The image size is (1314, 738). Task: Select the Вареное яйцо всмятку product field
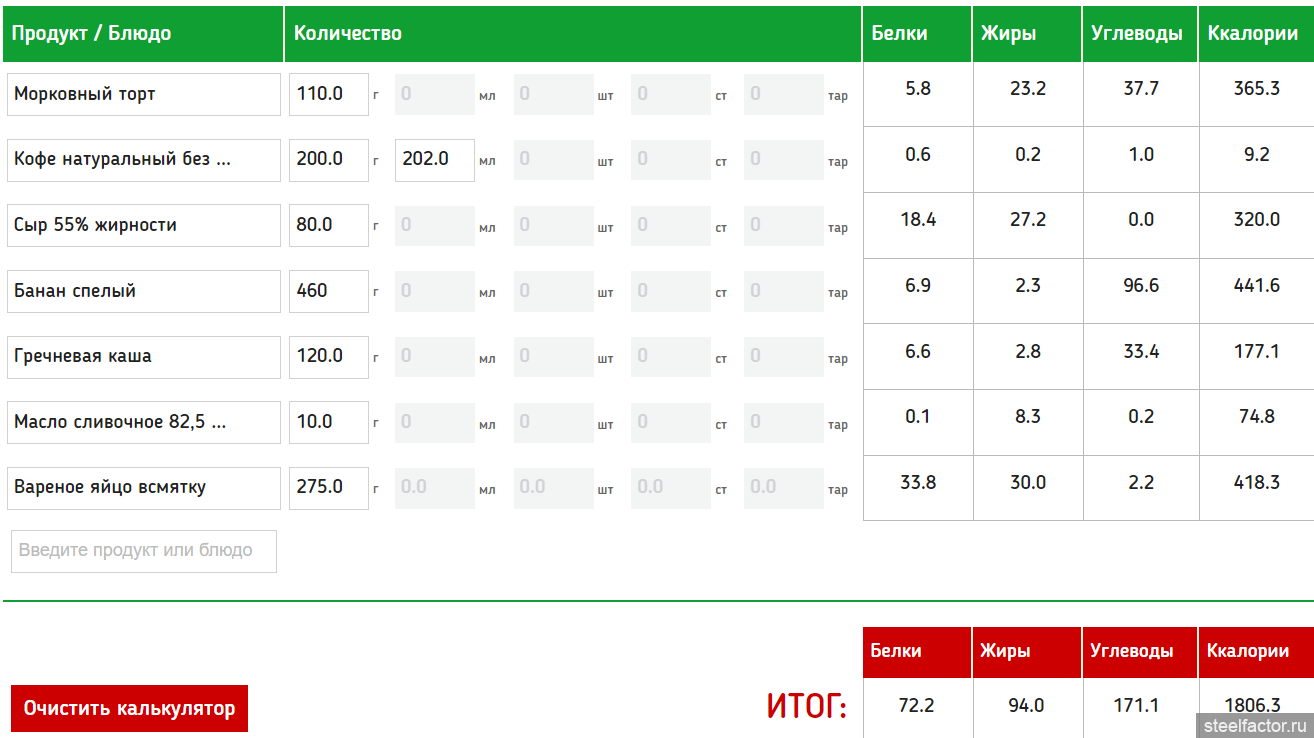point(144,488)
